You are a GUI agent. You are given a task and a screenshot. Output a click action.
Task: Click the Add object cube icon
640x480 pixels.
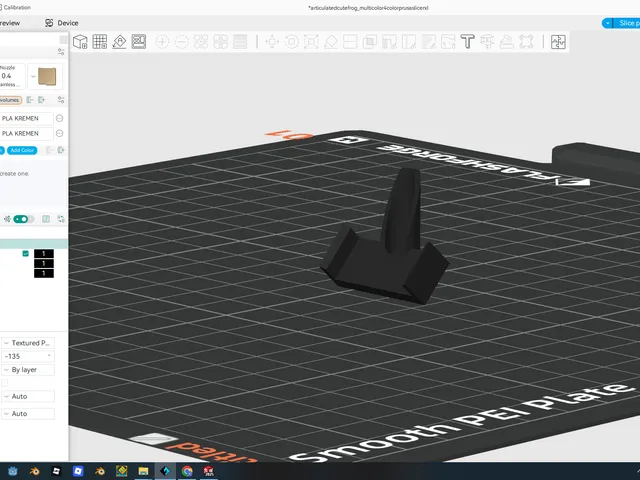(x=80, y=42)
